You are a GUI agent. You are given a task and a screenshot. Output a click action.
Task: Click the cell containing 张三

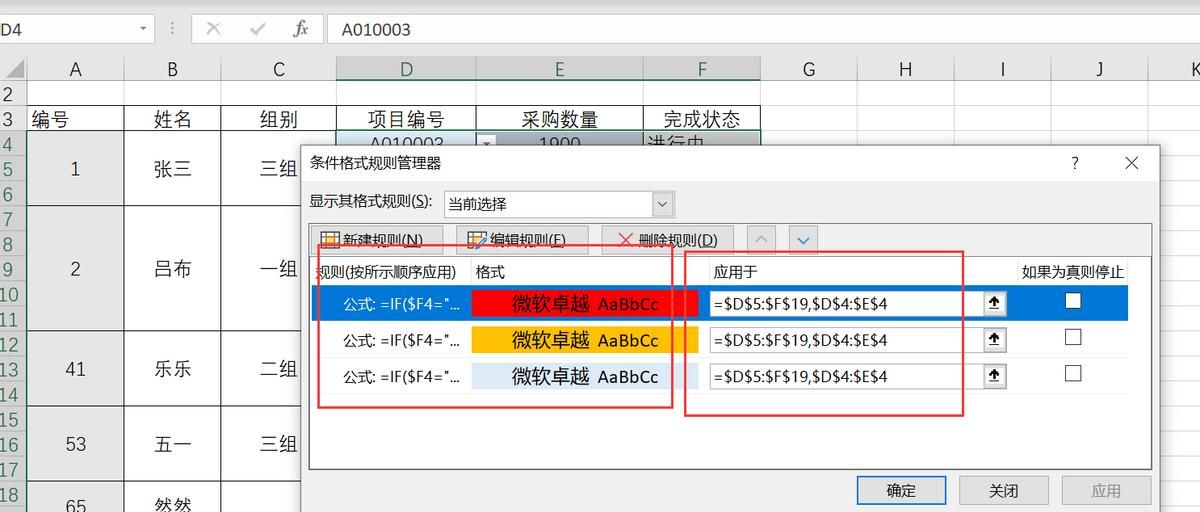coord(172,169)
